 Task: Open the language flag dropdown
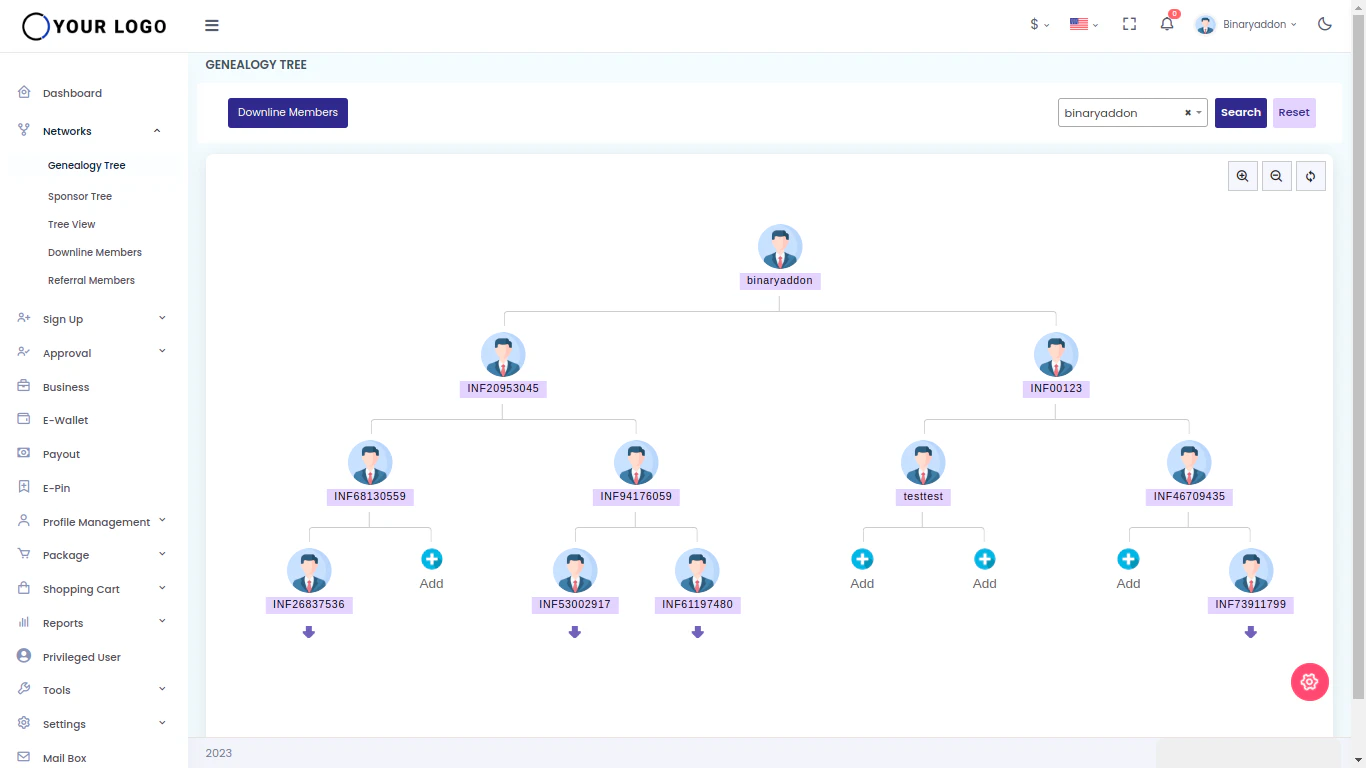pos(1083,23)
